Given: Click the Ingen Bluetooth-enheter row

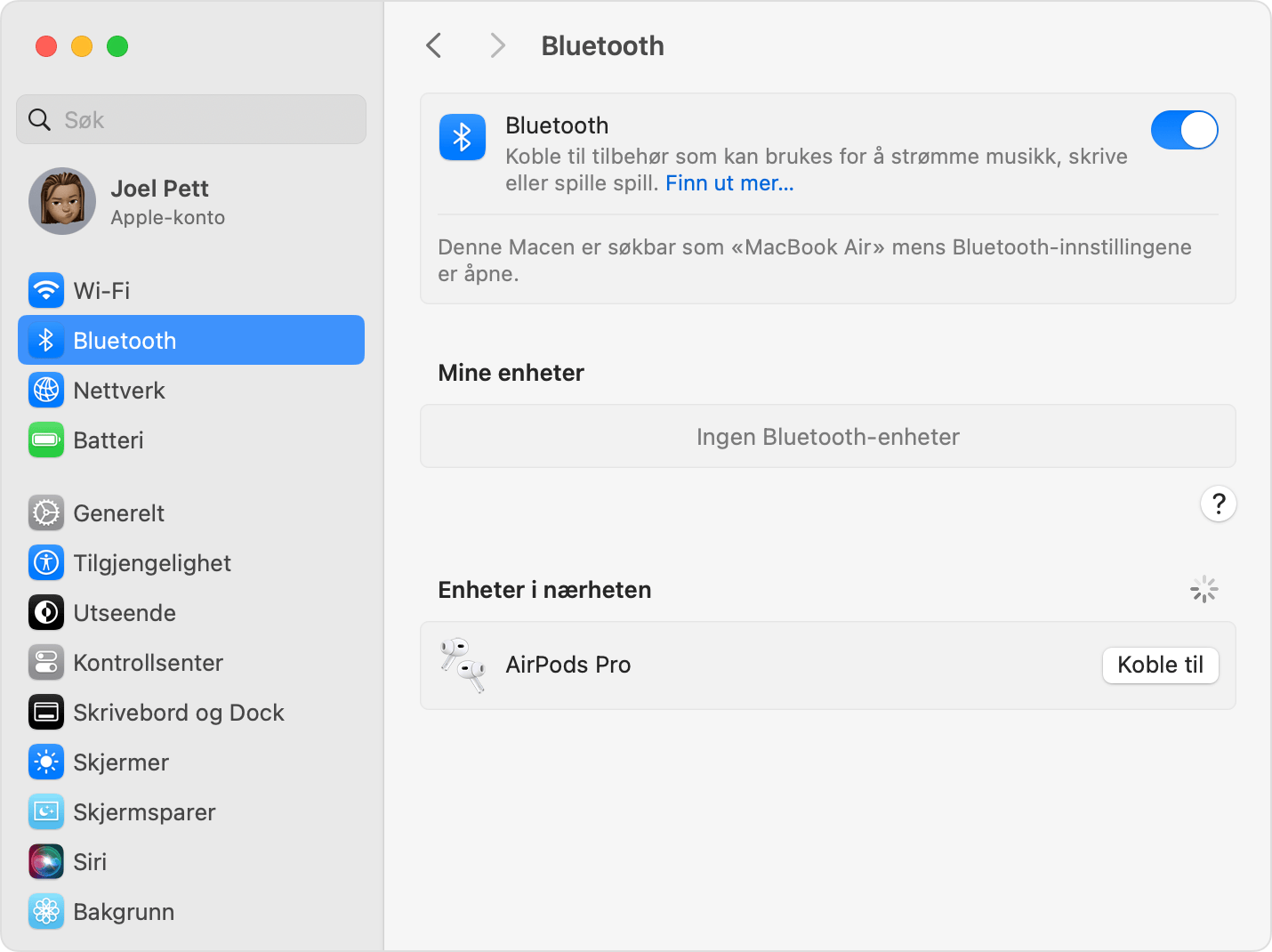Looking at the screenshot, I should click(828, 436).
